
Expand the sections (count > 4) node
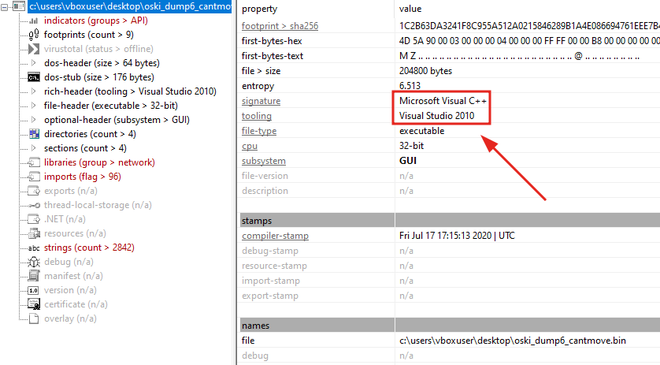(x=33, y=148)
